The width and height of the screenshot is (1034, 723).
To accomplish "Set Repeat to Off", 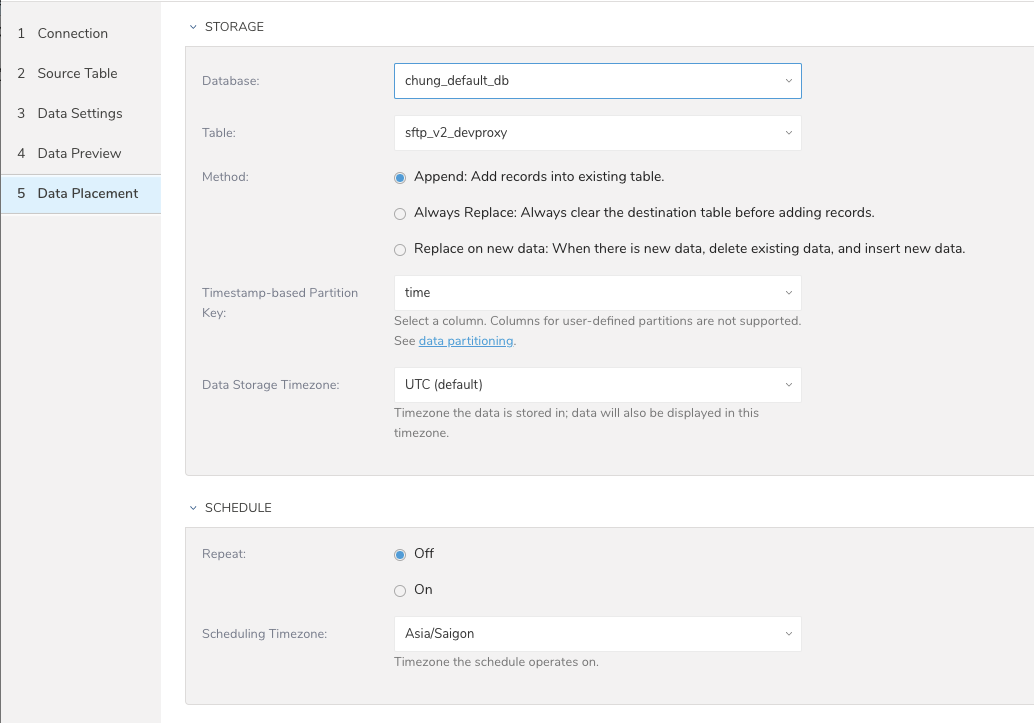I will coord(401,554).
